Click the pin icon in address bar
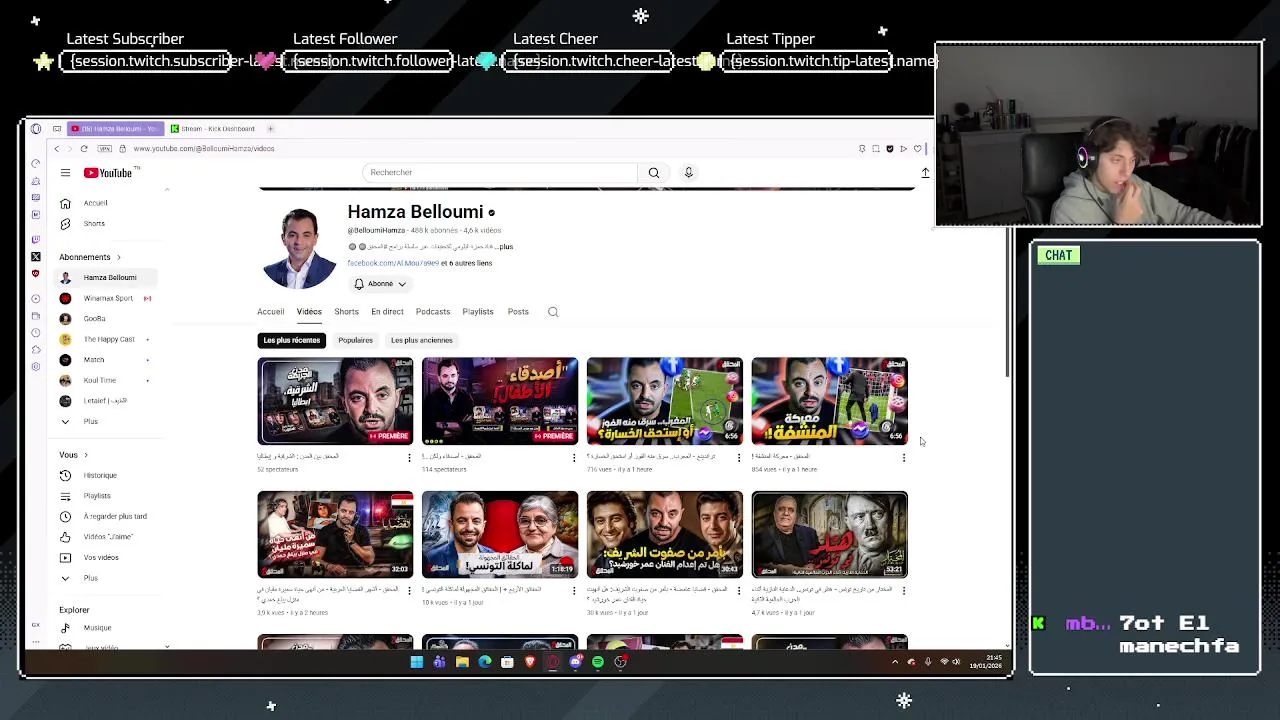1280x720 pixels. pos(862,149)
